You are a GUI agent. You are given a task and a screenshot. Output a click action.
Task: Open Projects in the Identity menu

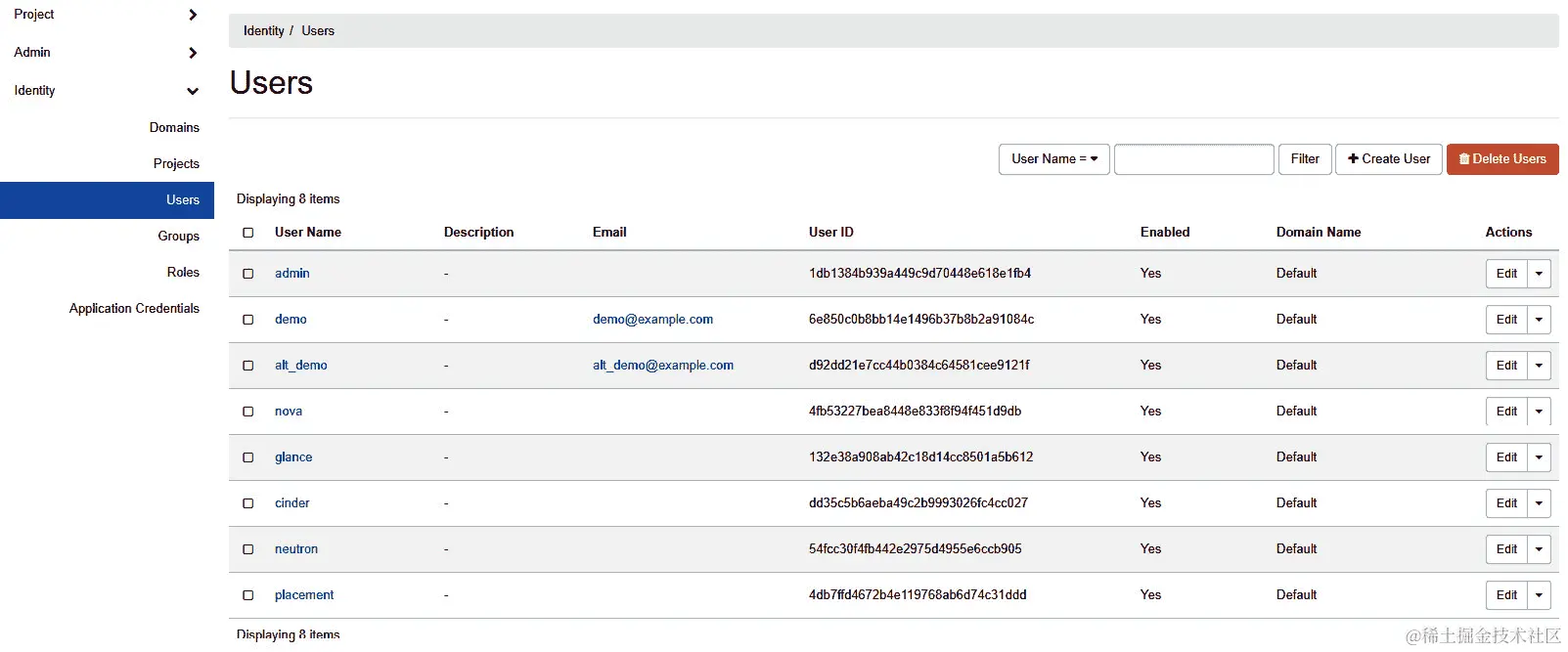pos(176,163)
